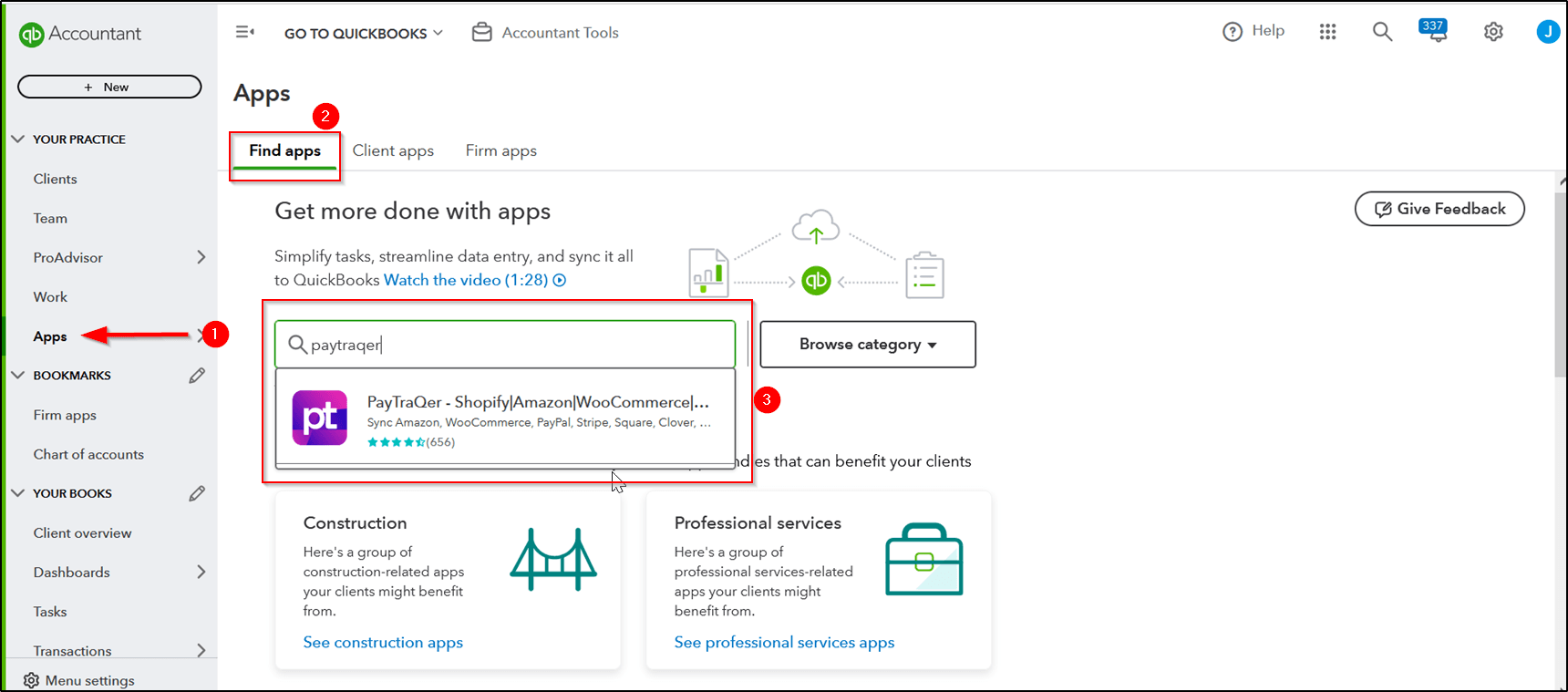Click the PayTraQer pt app logo
The image size is (1568, 692).
coord(319,418)
